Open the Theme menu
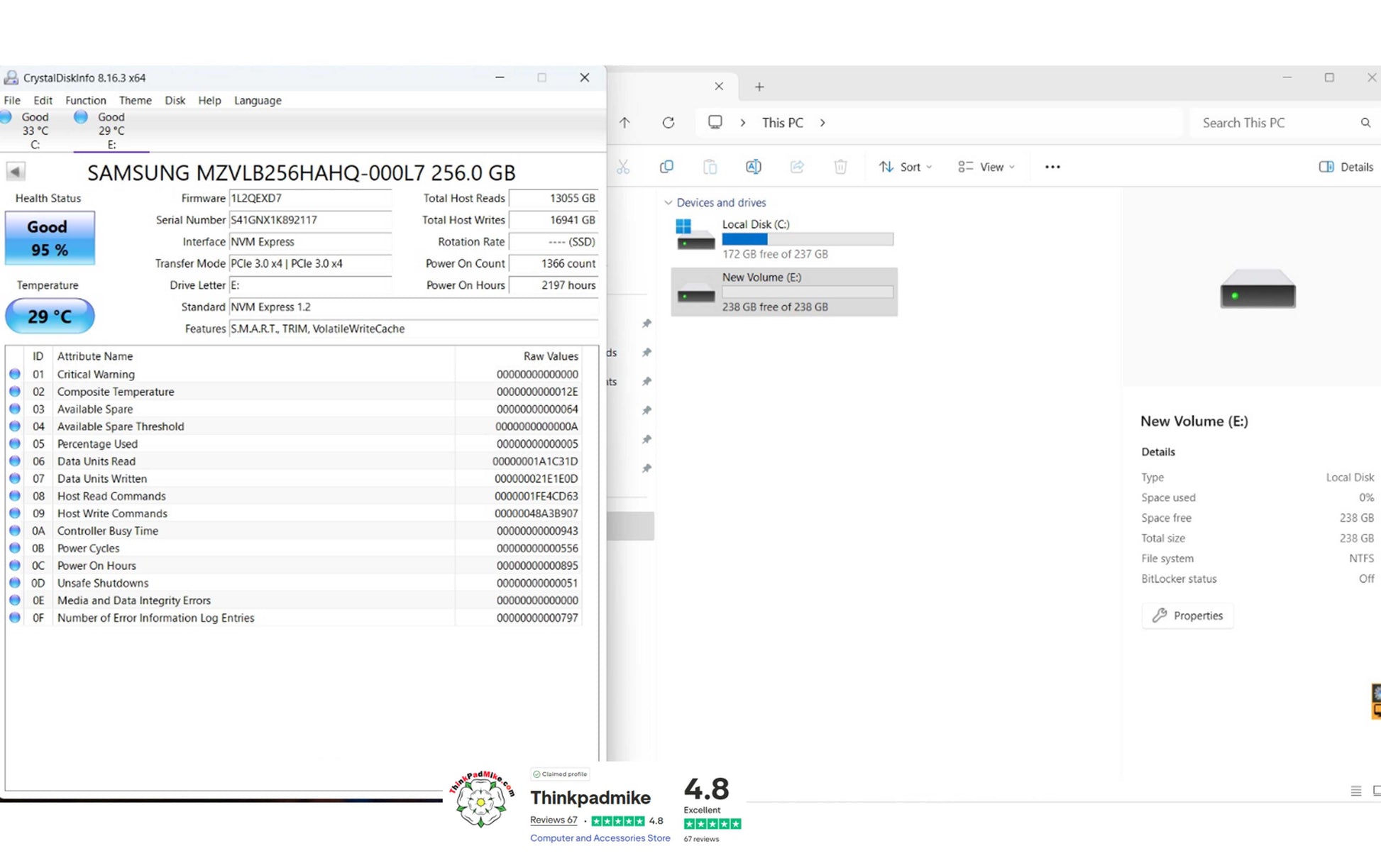 click(x=135, y=101)
